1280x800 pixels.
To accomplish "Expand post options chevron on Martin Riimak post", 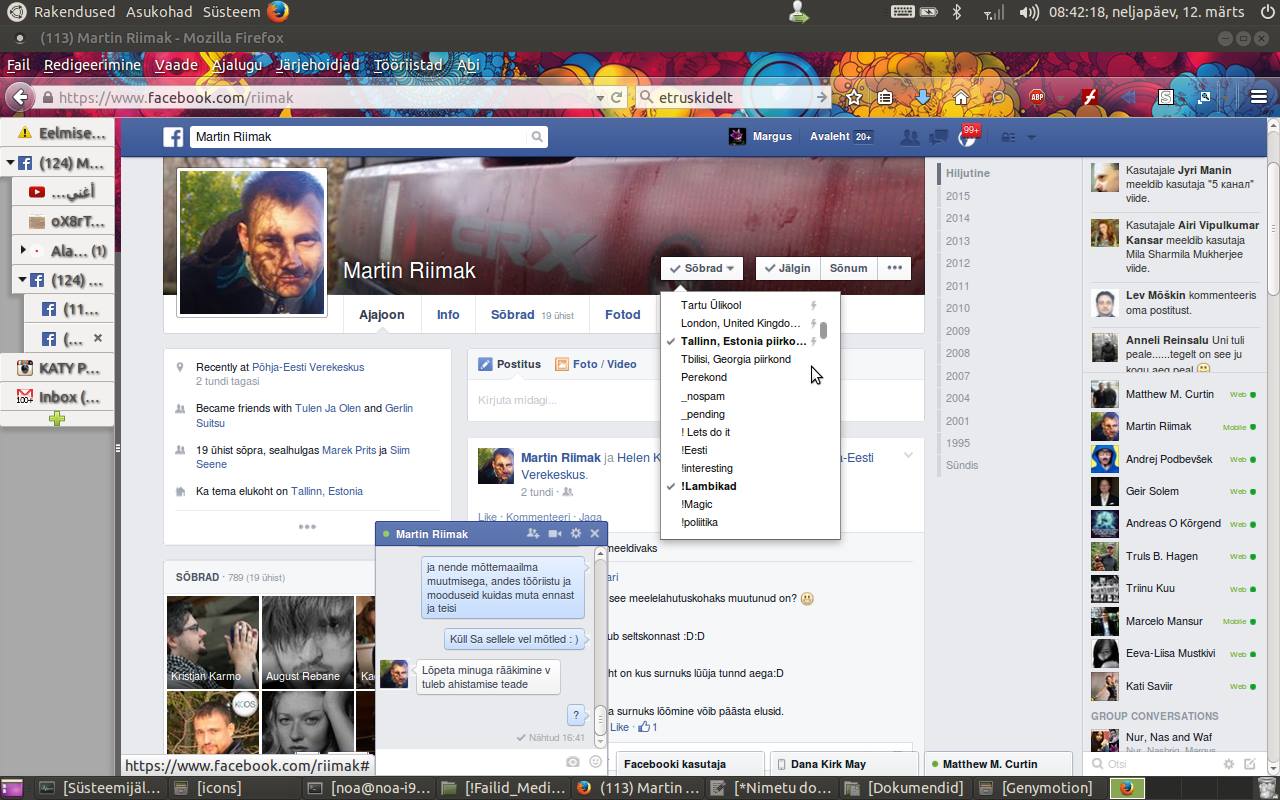I will click(x=908, y=456).
